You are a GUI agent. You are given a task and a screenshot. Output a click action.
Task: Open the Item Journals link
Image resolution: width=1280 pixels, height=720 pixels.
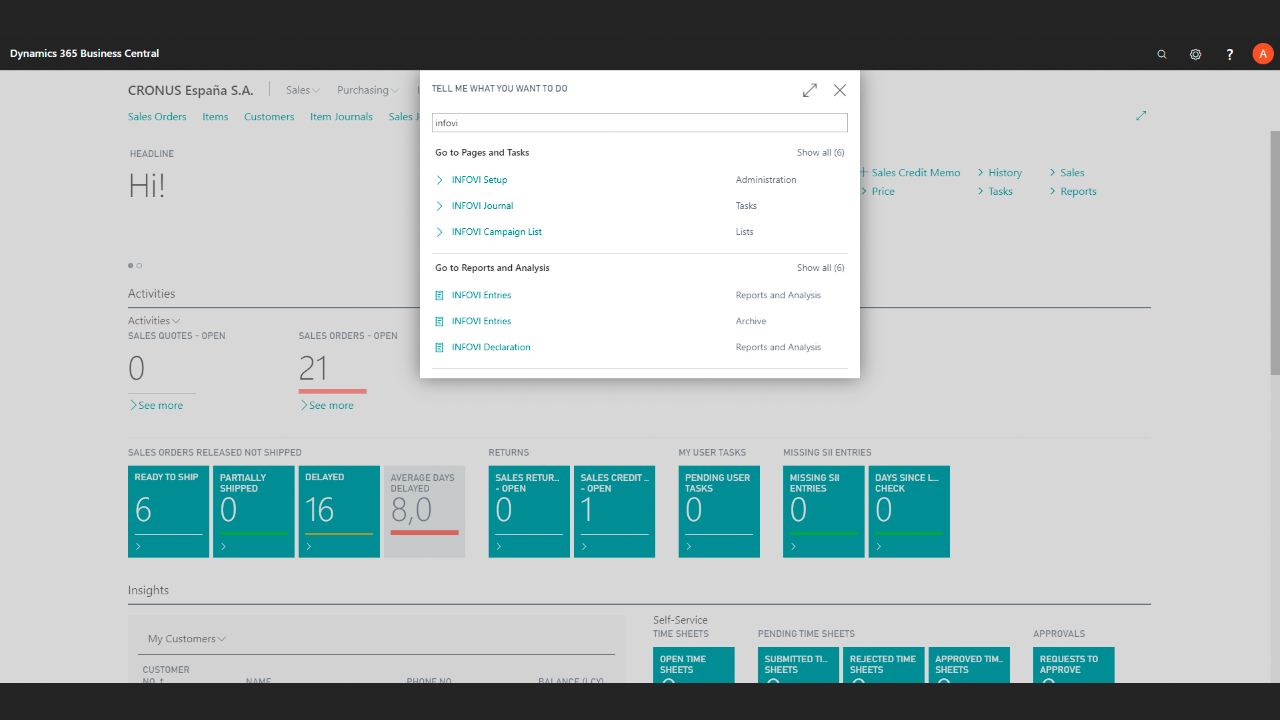341,117
